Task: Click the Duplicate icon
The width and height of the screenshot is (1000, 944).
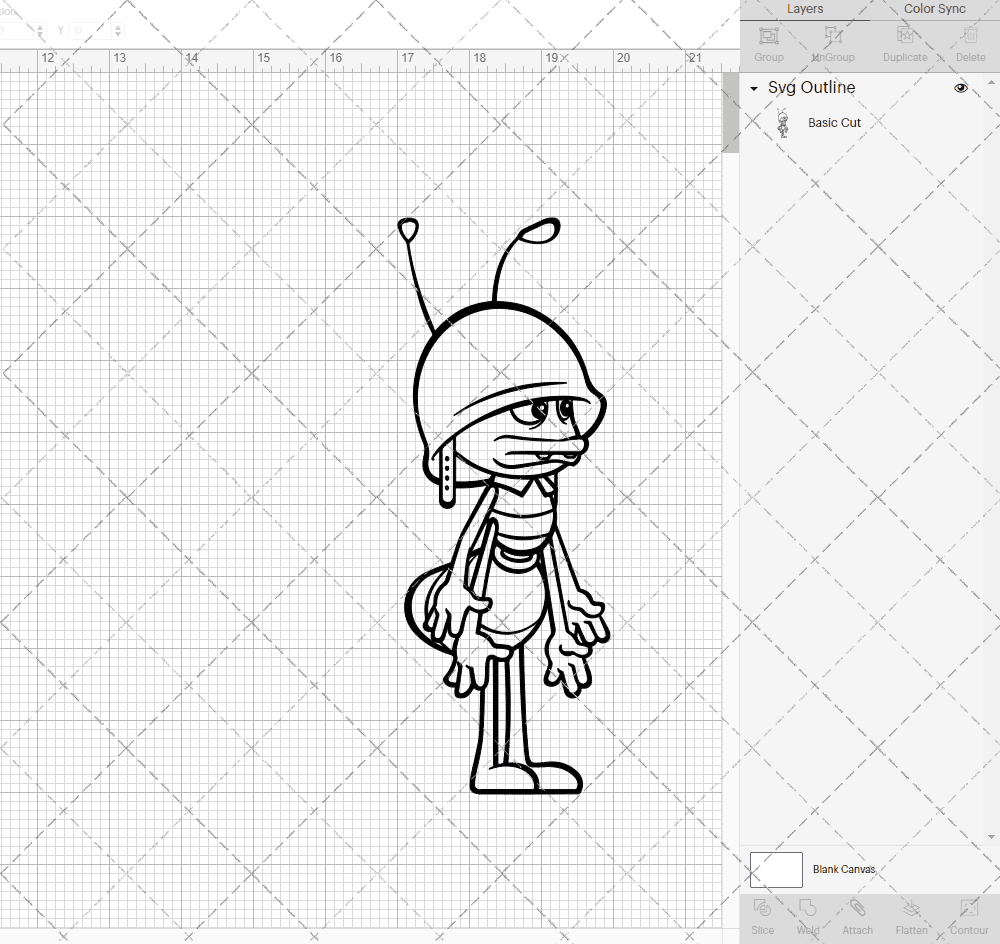Action: point(904,36)
